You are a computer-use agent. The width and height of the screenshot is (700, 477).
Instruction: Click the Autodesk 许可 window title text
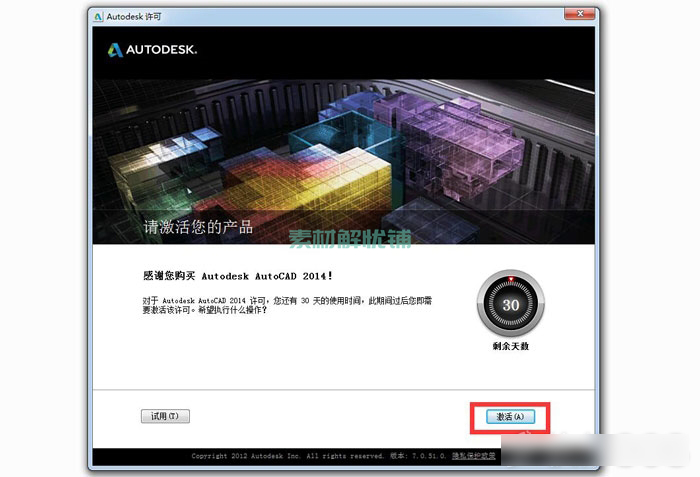pyautogui.click(x=134, y=17)
